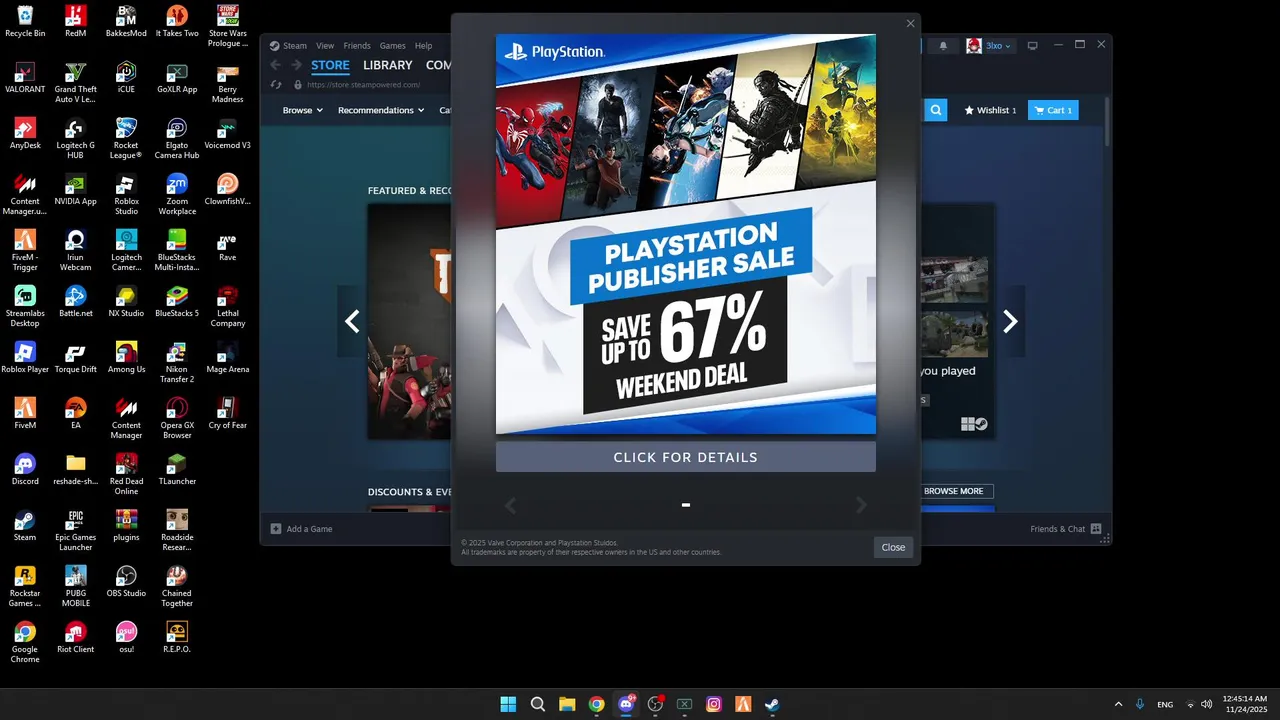Select the popup page indicator dot
This screenshot has height=720, width=1280.
[x=686, y=505]
